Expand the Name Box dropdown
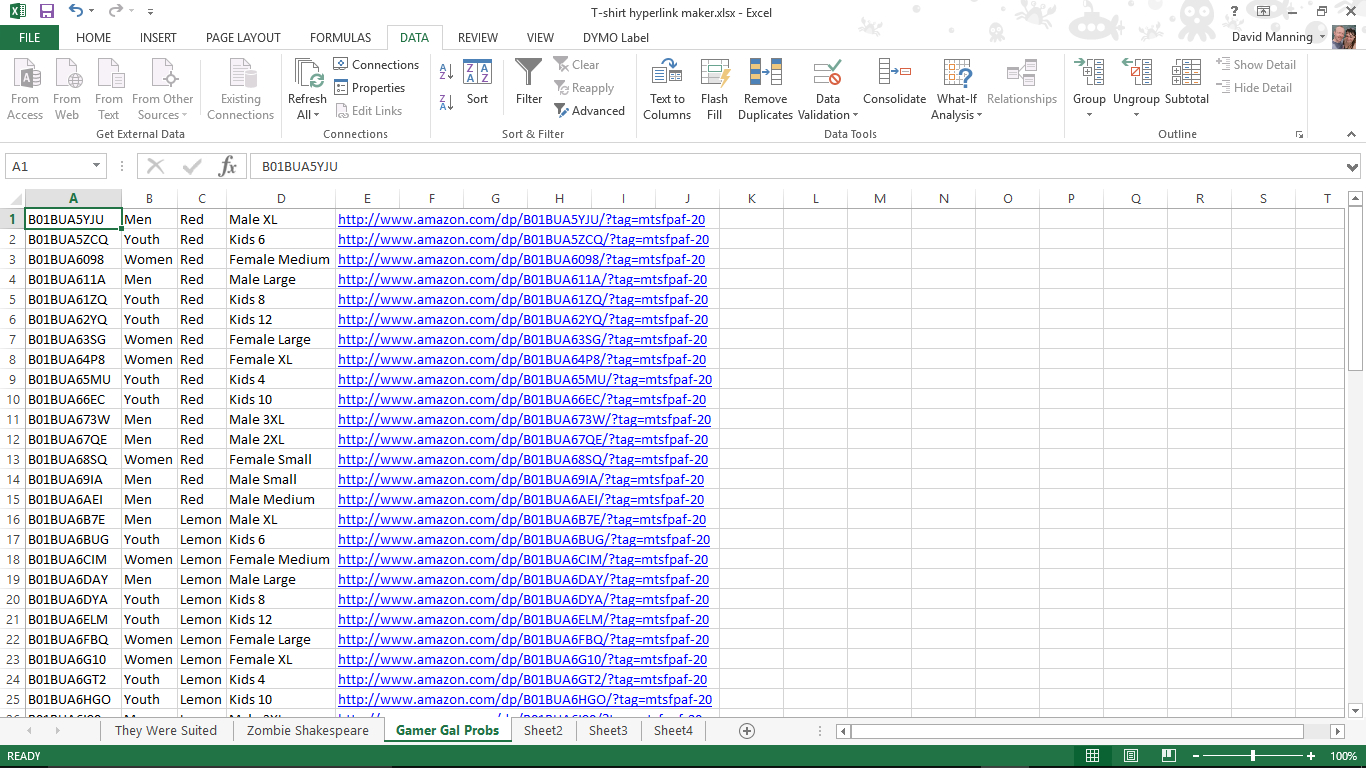 point(97,167)
